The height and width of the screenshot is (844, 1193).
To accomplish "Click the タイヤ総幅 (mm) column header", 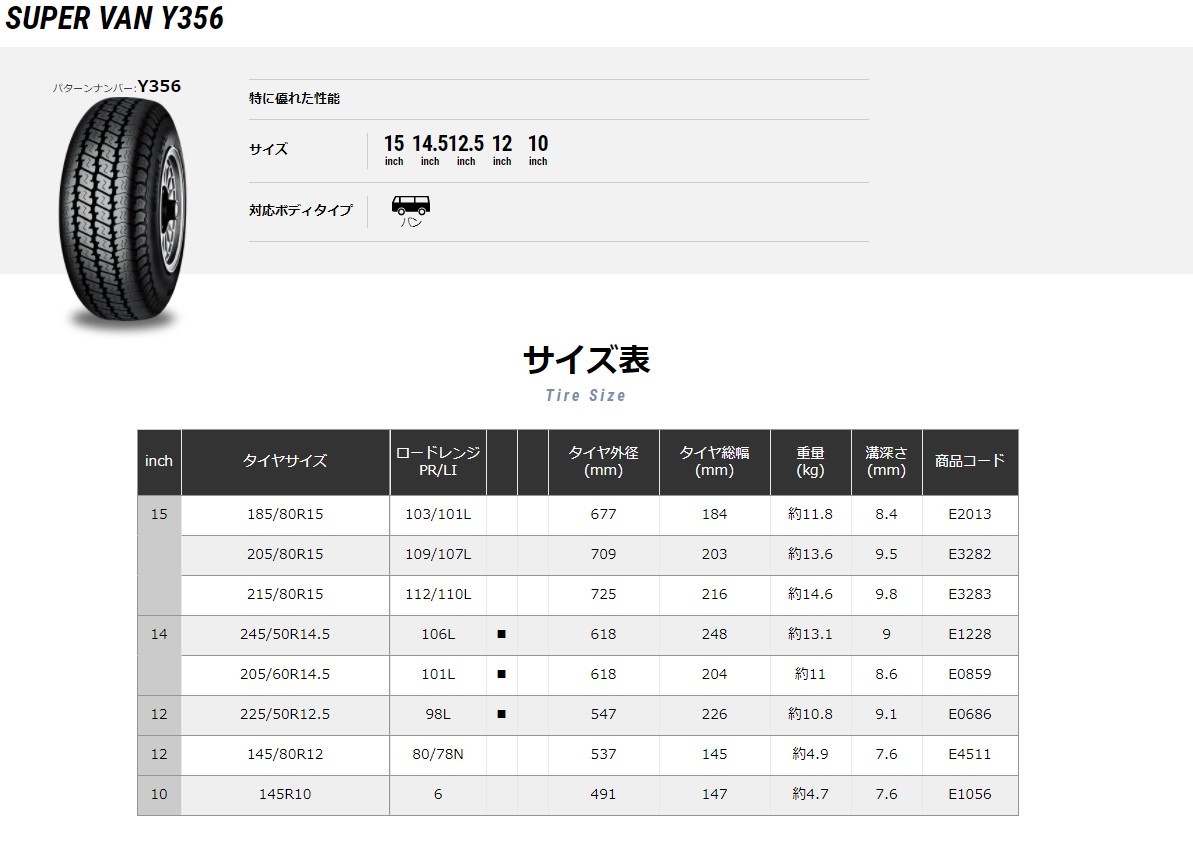I will 714,461.
